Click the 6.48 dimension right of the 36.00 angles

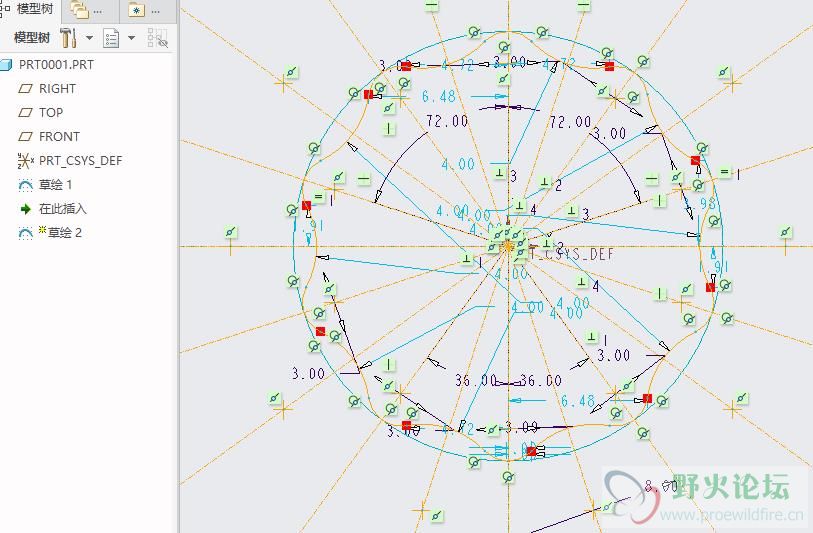[x=578, y=401]
